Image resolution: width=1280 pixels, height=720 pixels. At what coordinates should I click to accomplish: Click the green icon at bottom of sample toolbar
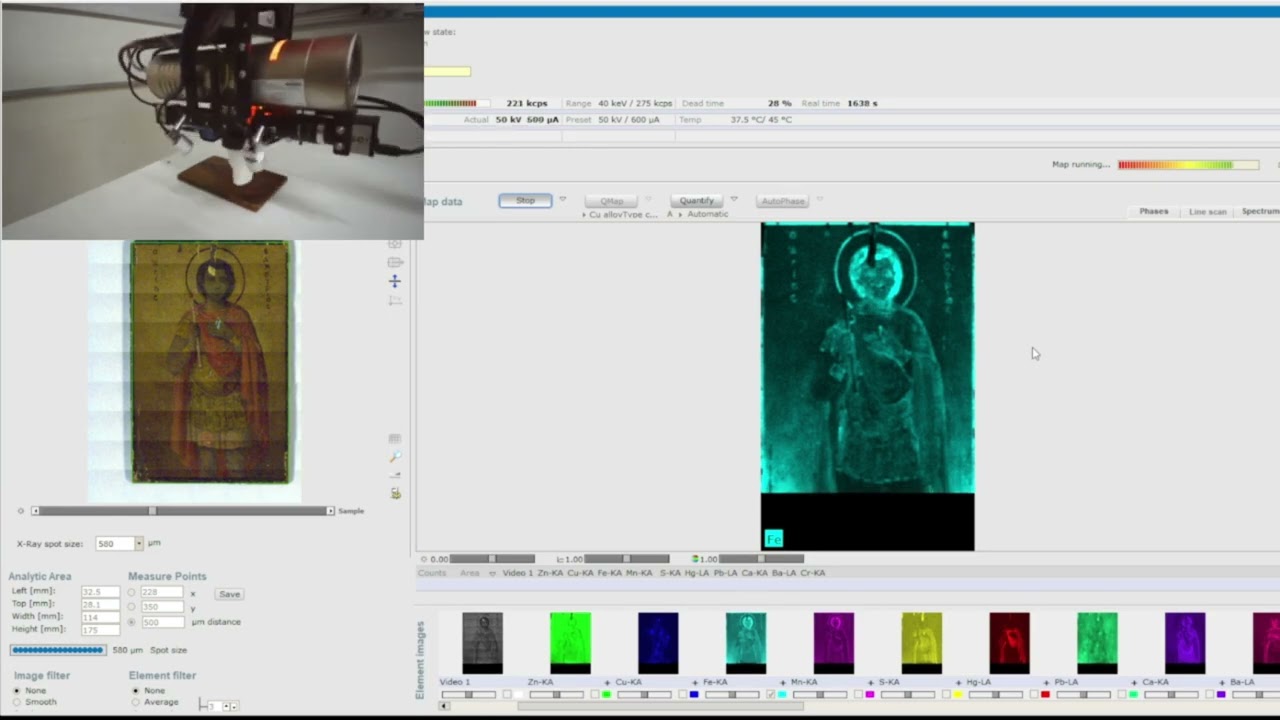tap(395, 493)
